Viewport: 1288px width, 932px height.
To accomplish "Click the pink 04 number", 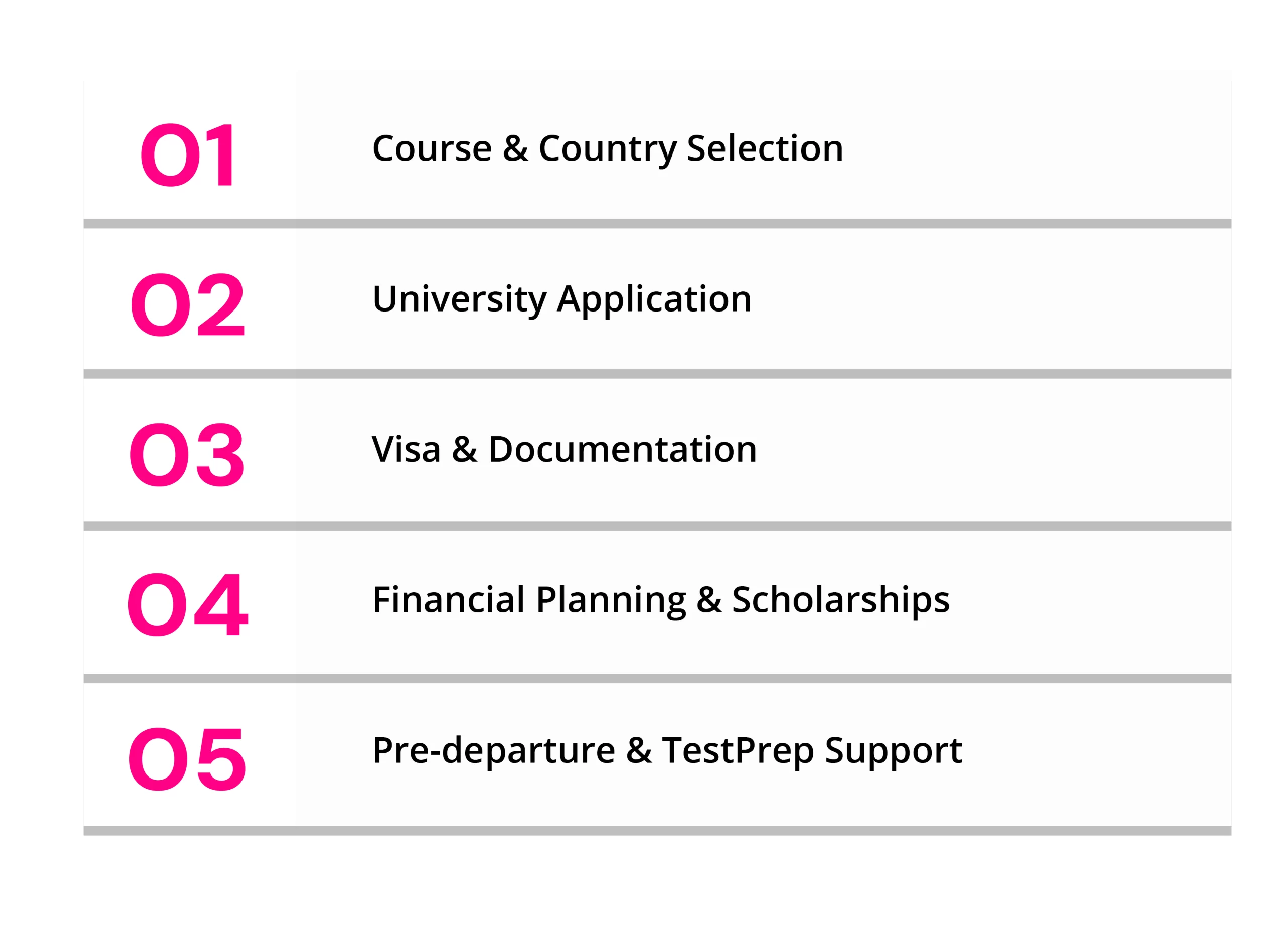I will pyautogui.click(x=187, y=604).
